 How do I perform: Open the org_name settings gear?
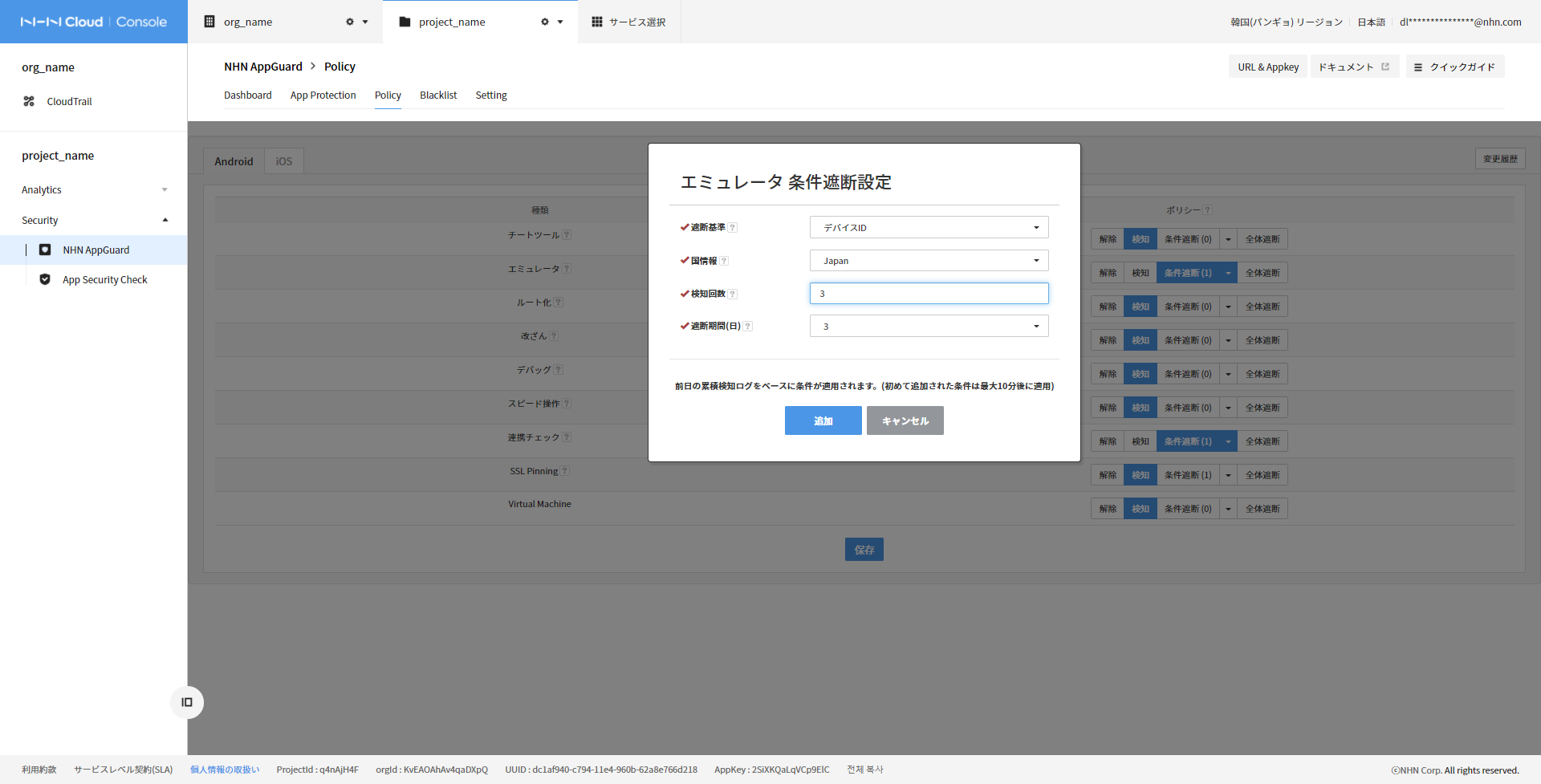pos(350,22)
